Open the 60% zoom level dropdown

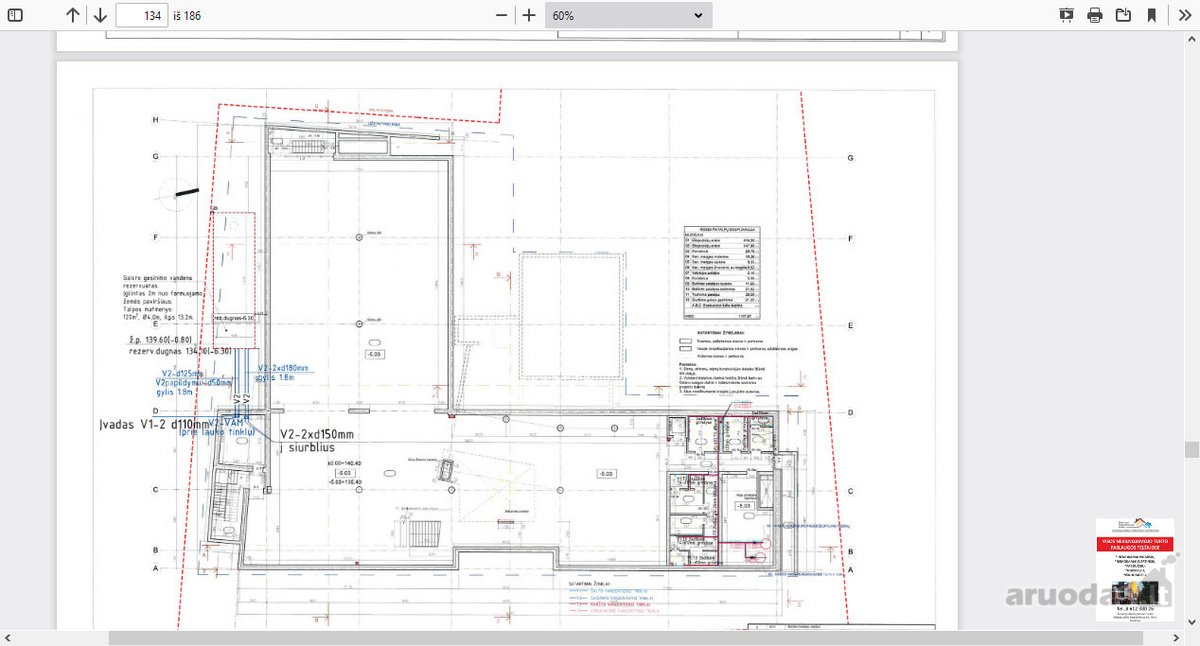tap(629, 15)
